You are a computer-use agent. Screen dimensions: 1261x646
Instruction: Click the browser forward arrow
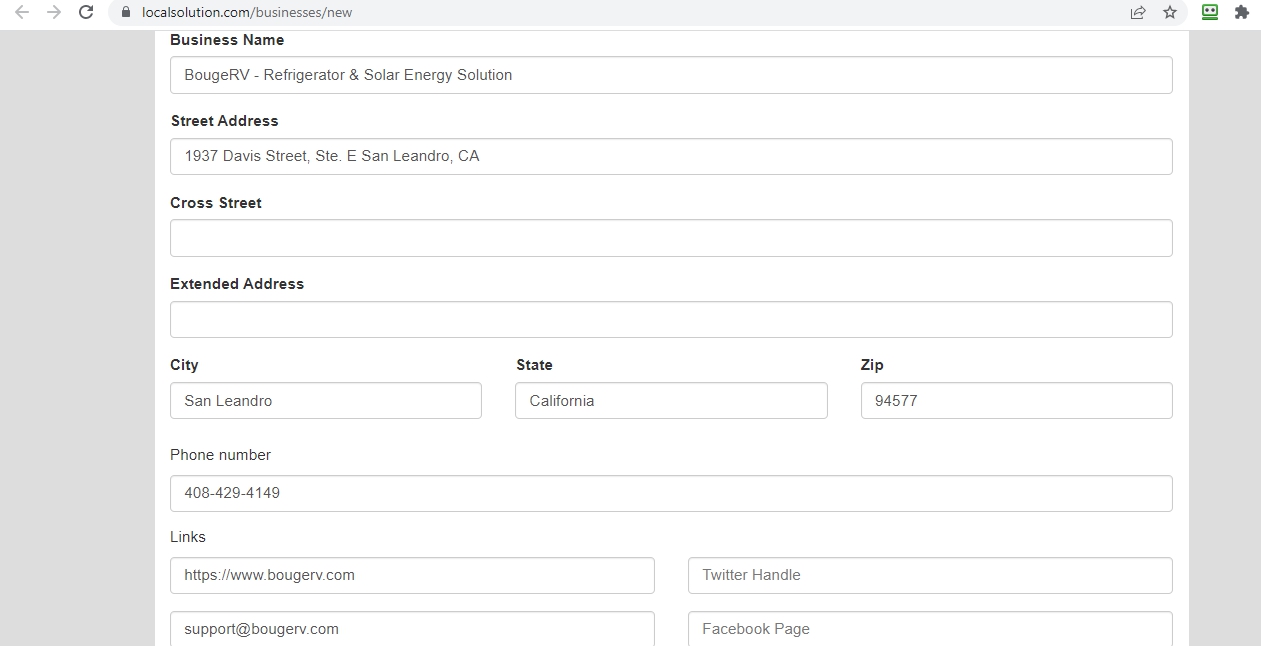54,13
